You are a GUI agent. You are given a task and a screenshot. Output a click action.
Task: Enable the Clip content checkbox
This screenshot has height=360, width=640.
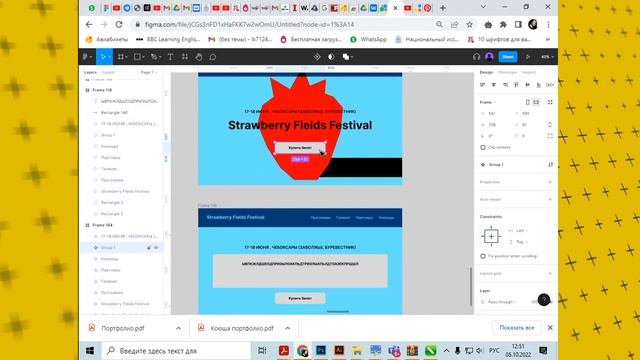click(483, 147)
